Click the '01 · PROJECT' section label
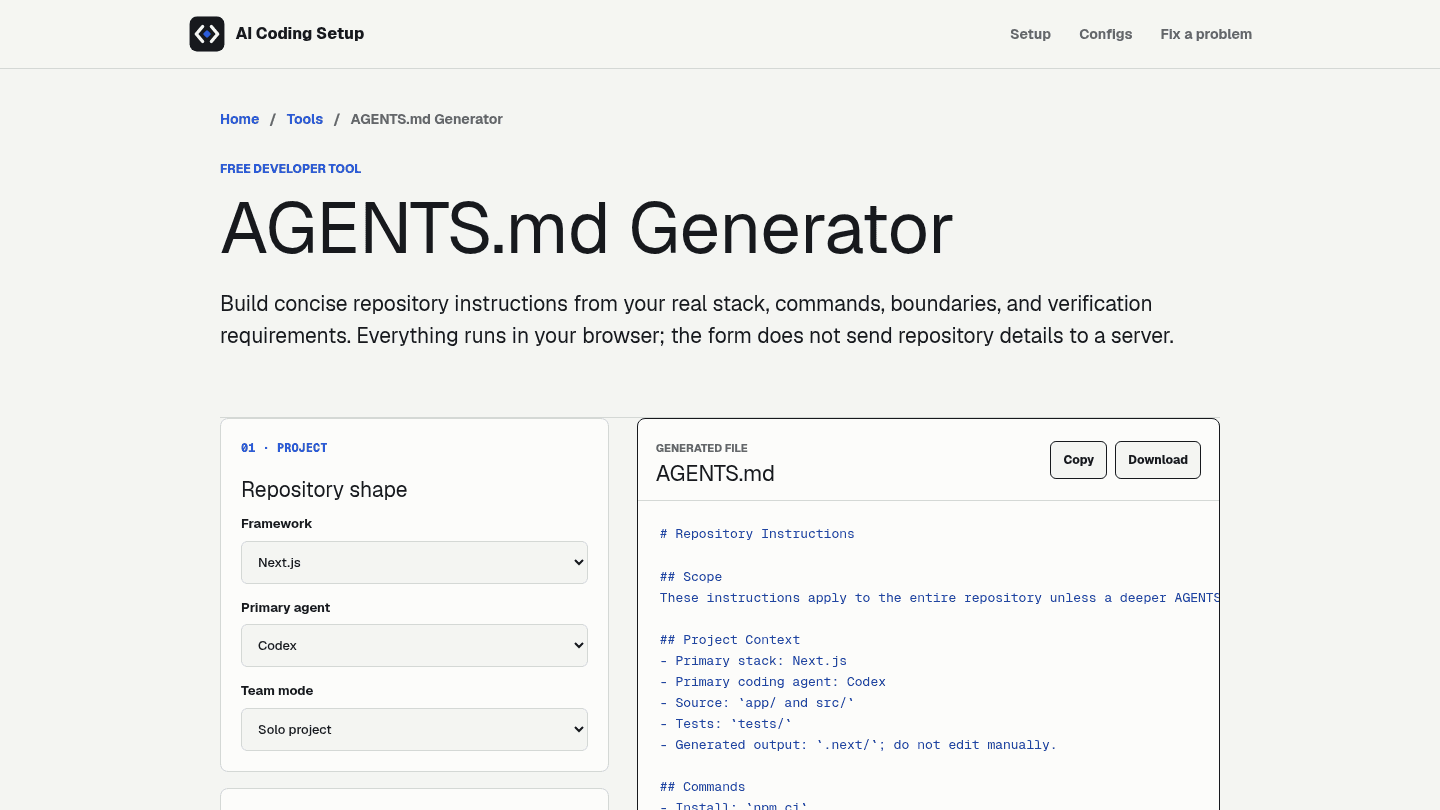The height and width of the screenshot is (810, 1440). point(284,448)
